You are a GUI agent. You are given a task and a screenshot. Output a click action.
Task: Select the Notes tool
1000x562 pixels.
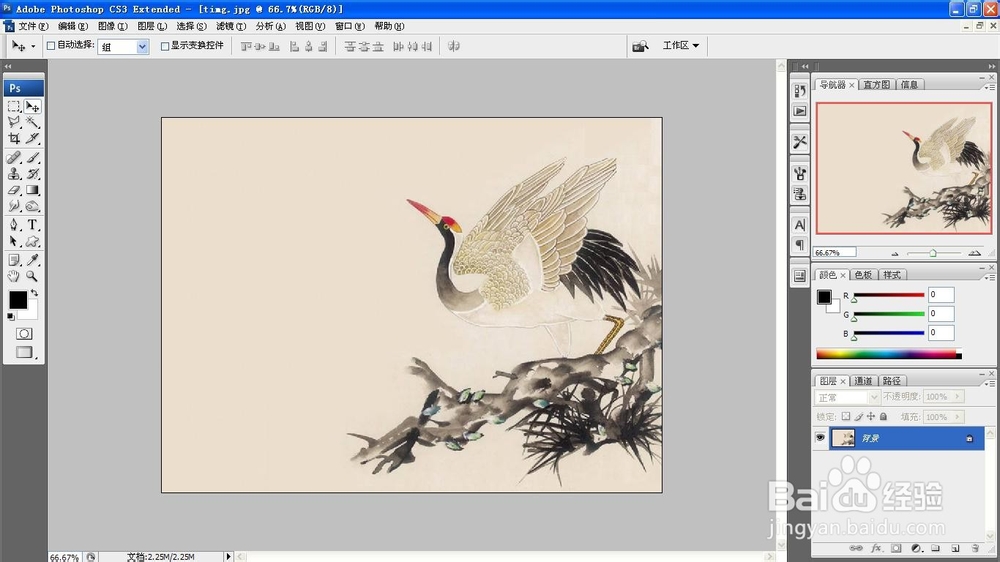(14, 260)
